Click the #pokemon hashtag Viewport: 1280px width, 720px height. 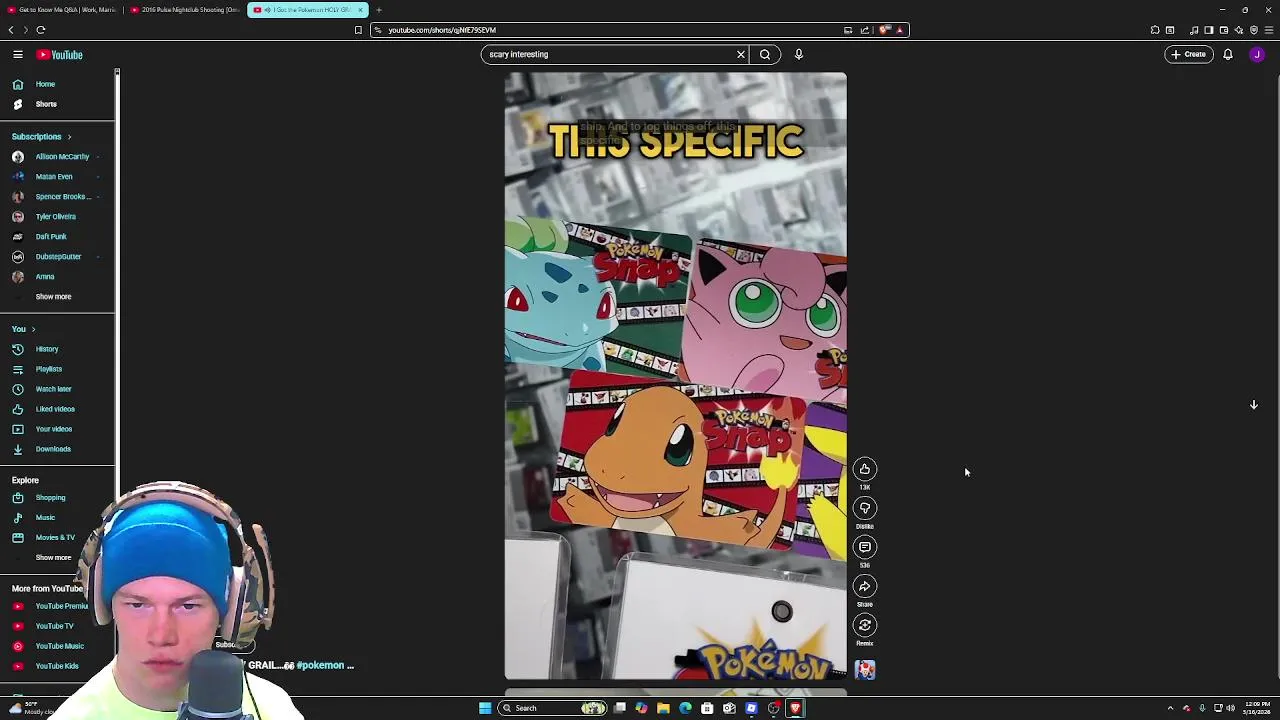pyautogui.click(x=320, y=665)
